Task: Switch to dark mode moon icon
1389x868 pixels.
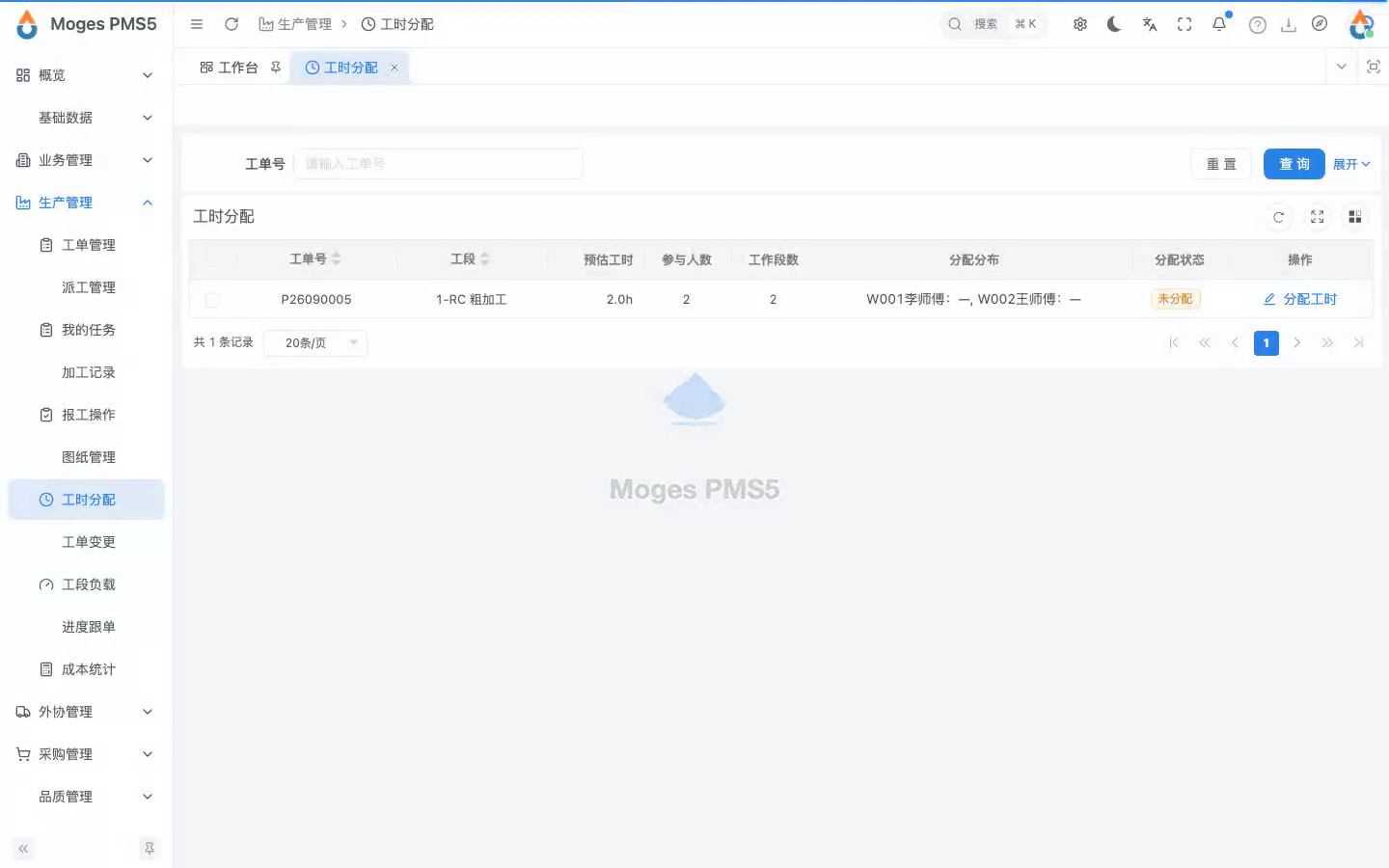Action: click(1114, 24)
